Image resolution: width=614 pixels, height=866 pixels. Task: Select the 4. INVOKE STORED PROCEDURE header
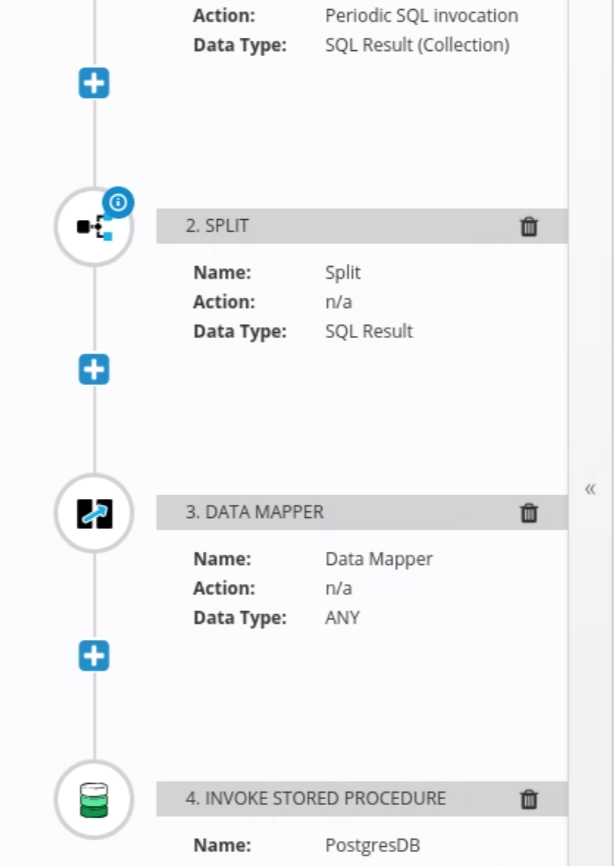[x=362, y=799]
